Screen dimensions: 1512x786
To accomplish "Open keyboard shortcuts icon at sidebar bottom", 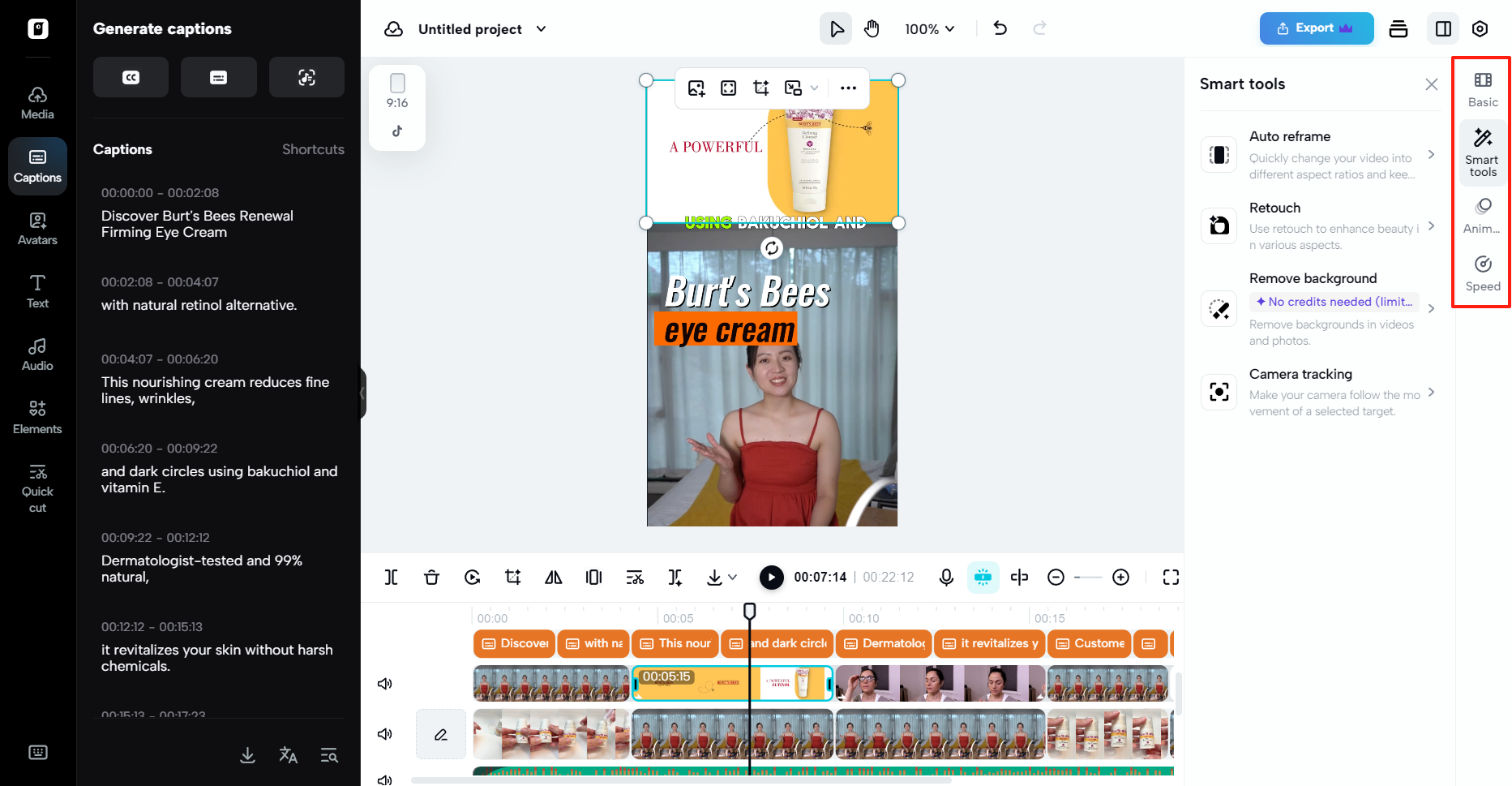I will click(38, 752).
